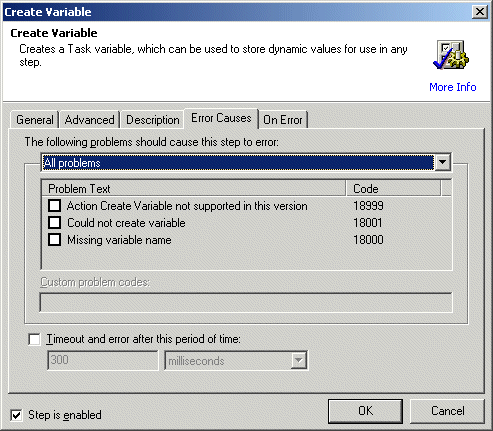
Task: Click the Cancel button
Action: 447,411
